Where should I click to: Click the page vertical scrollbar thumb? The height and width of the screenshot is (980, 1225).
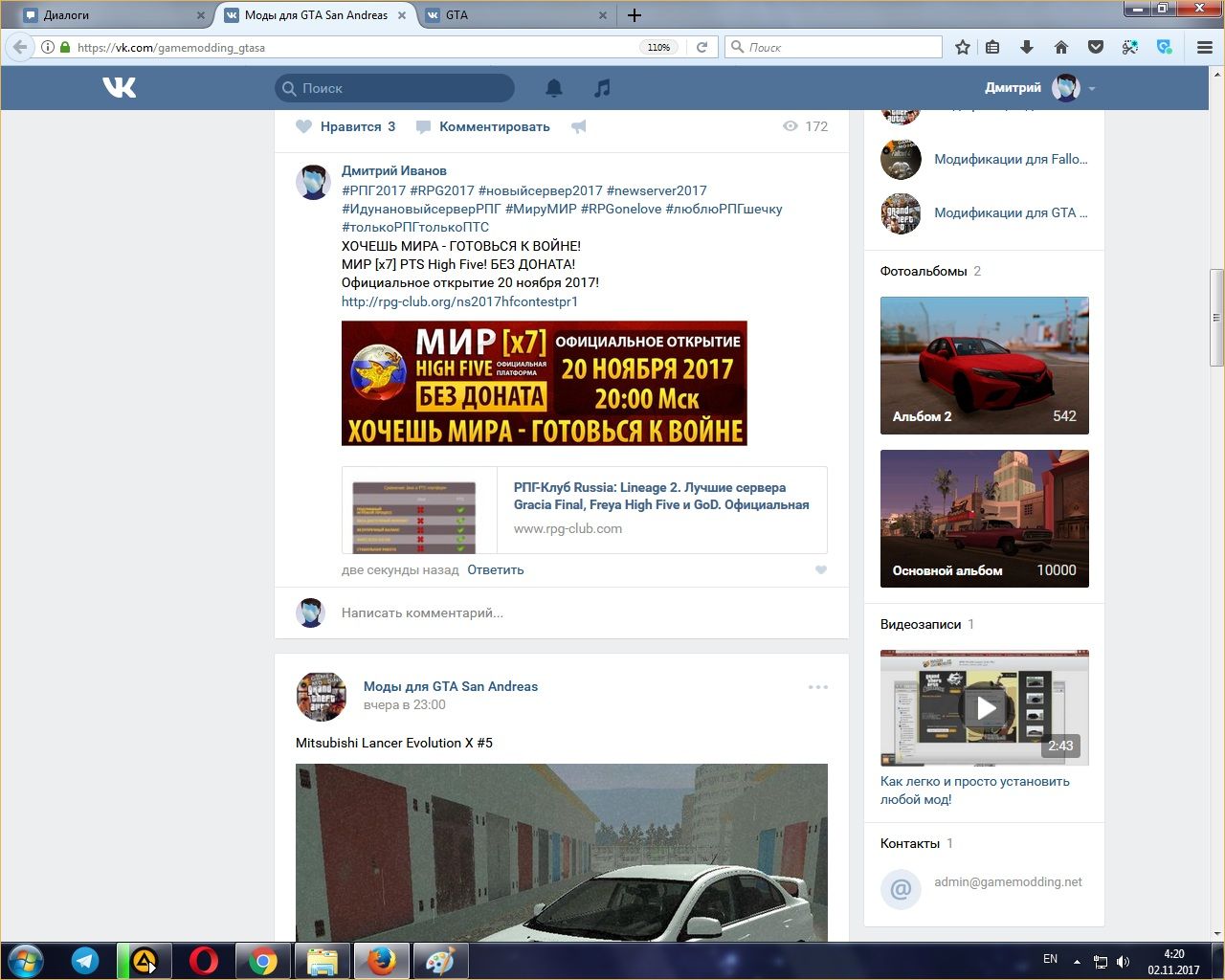click(x=1217, y=317)
